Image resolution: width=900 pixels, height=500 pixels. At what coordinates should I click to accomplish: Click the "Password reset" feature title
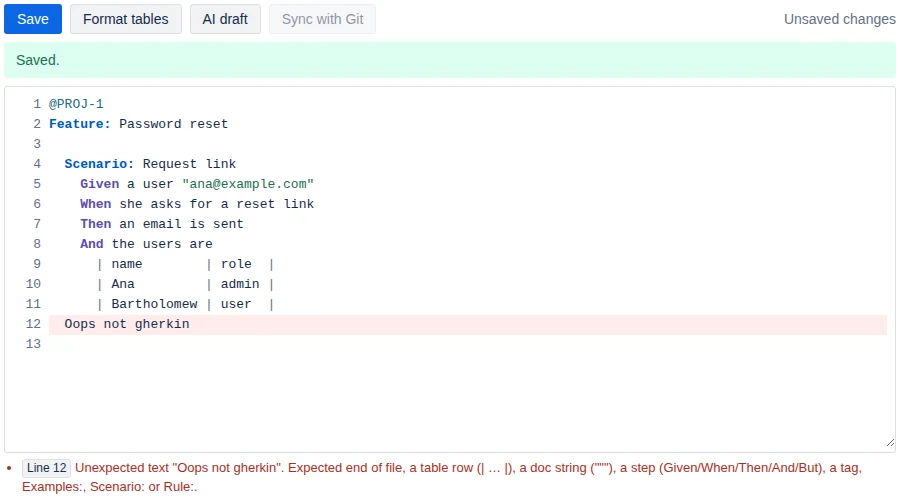(173, 124)
